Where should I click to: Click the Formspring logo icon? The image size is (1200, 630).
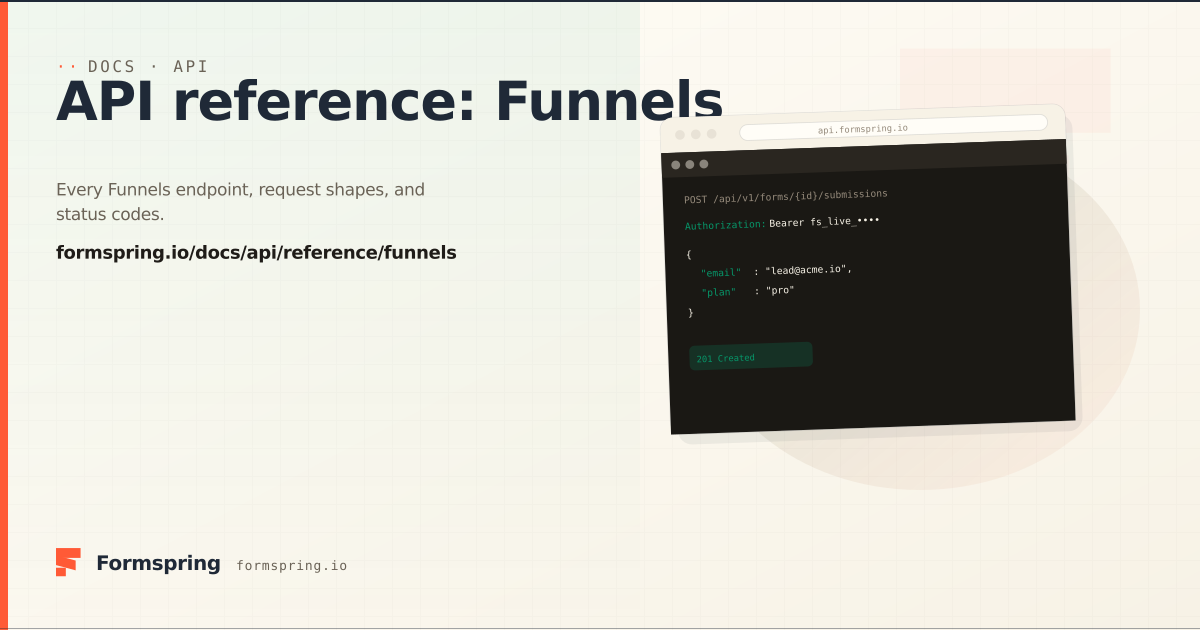pos(68,562)
